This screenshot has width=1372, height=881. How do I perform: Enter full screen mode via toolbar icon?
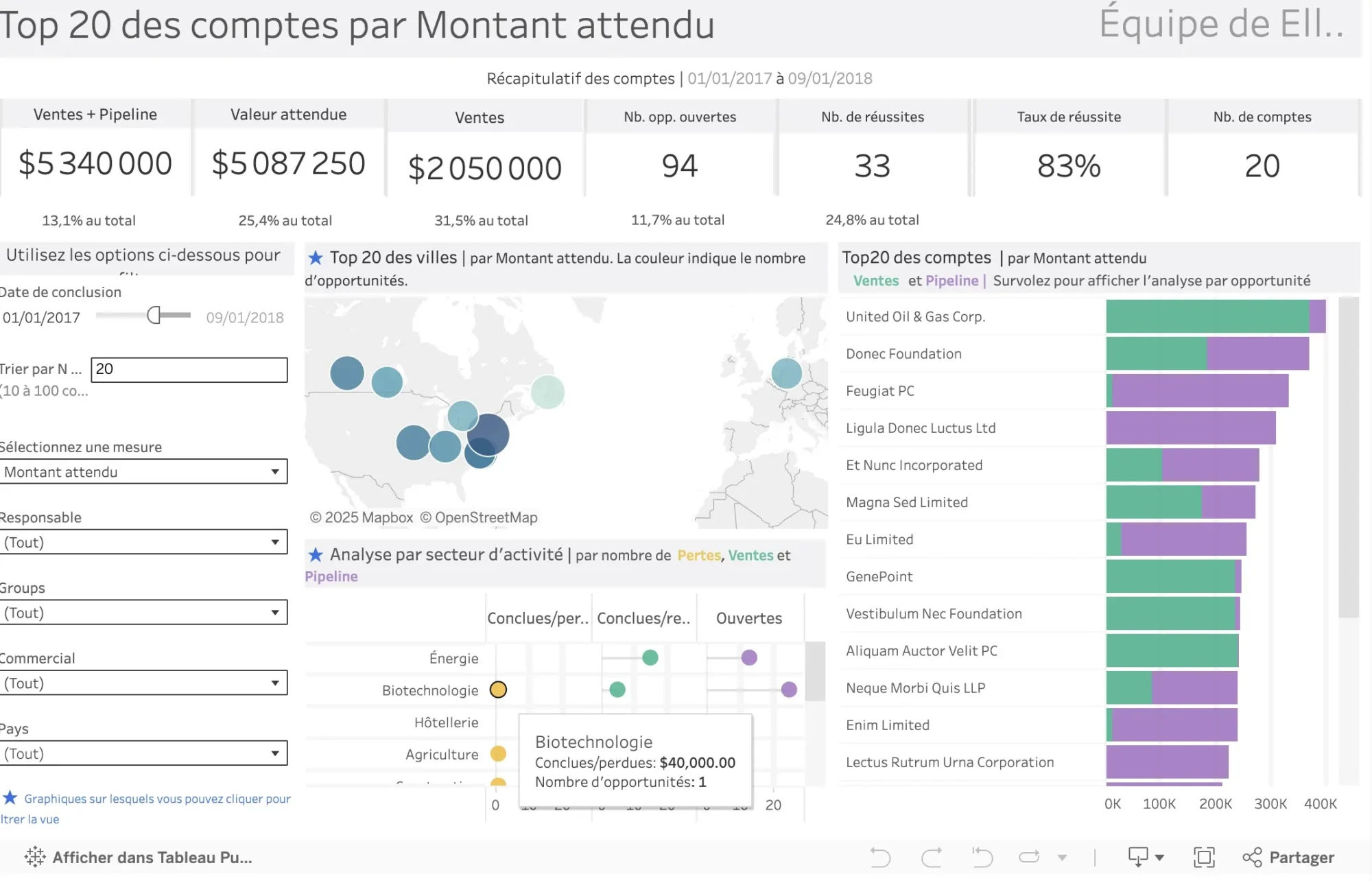[1204, 857]
